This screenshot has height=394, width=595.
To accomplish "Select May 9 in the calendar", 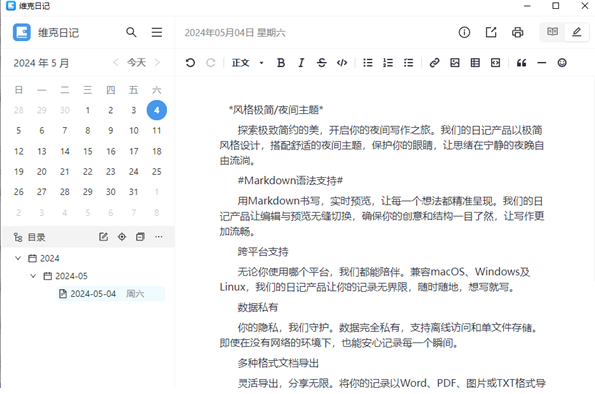I will click(110, 131).
